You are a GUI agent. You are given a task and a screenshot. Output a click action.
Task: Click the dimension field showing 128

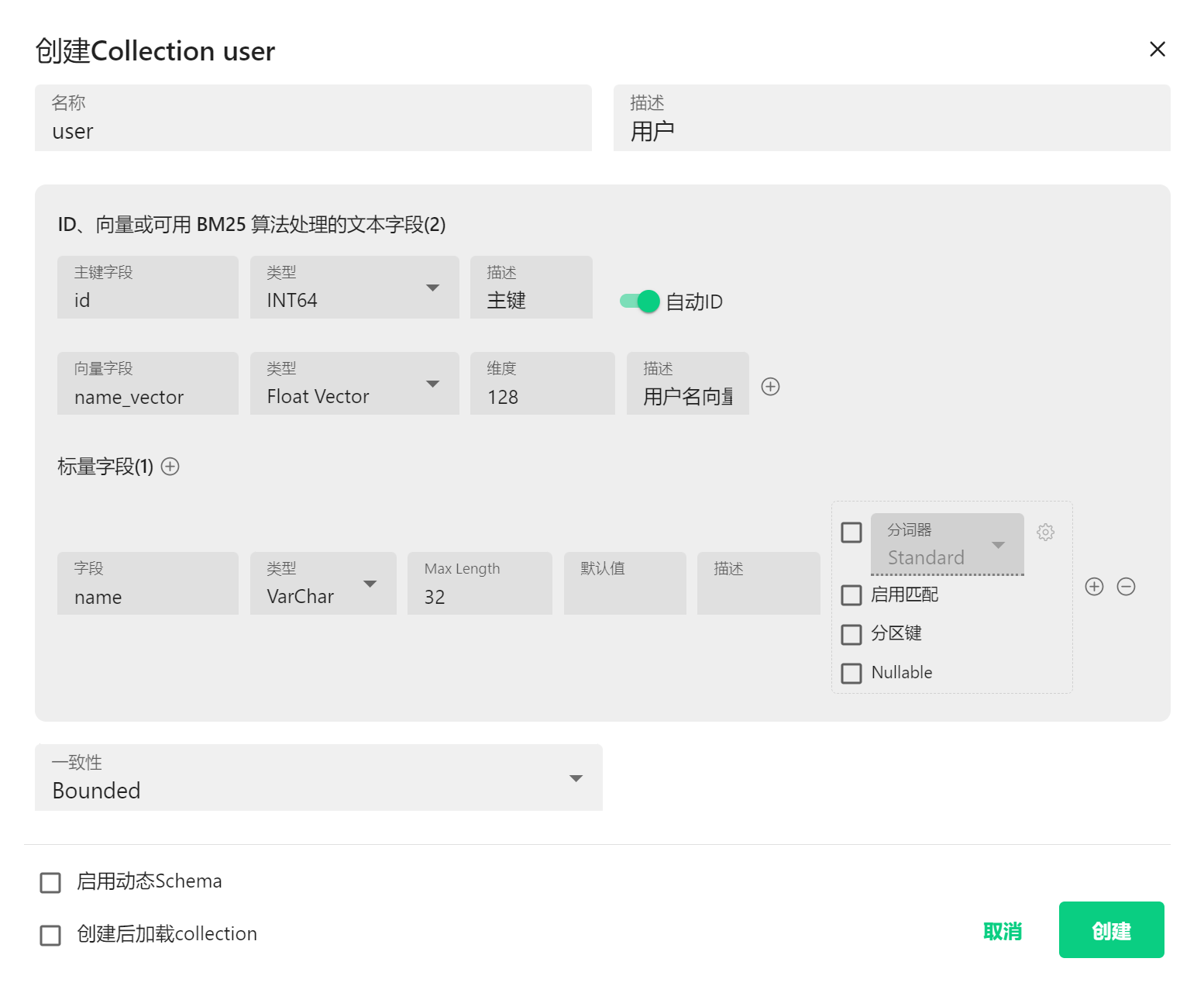pos(542,384)
